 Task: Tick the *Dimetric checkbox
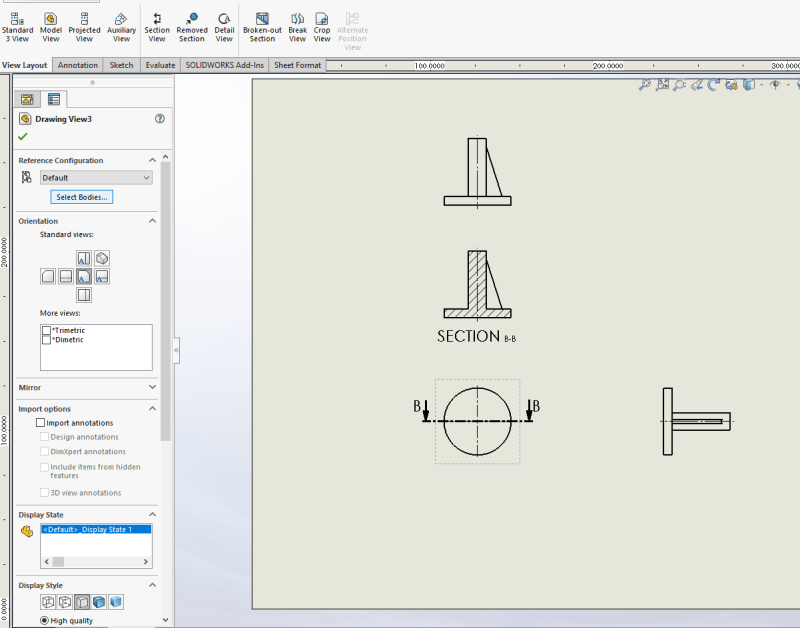[x=46, y=340]
